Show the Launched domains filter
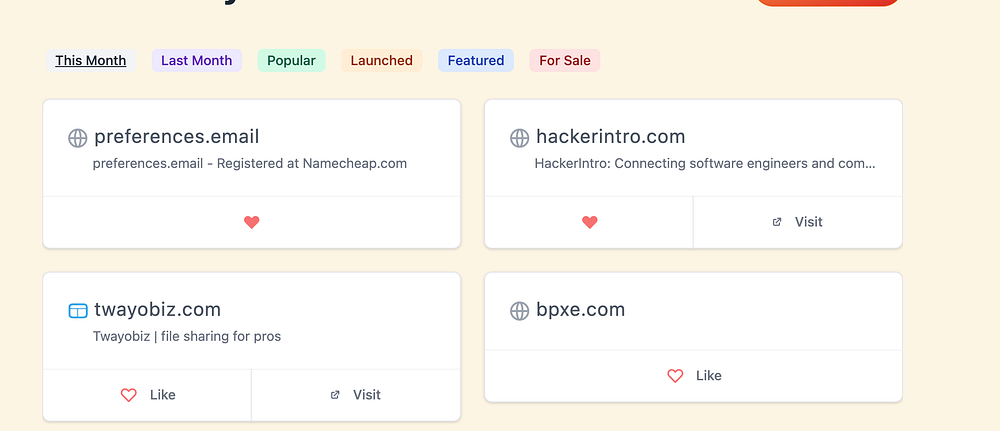This screenshot has width=1000, height=431. pyautogui.click(x=381, y=61)
